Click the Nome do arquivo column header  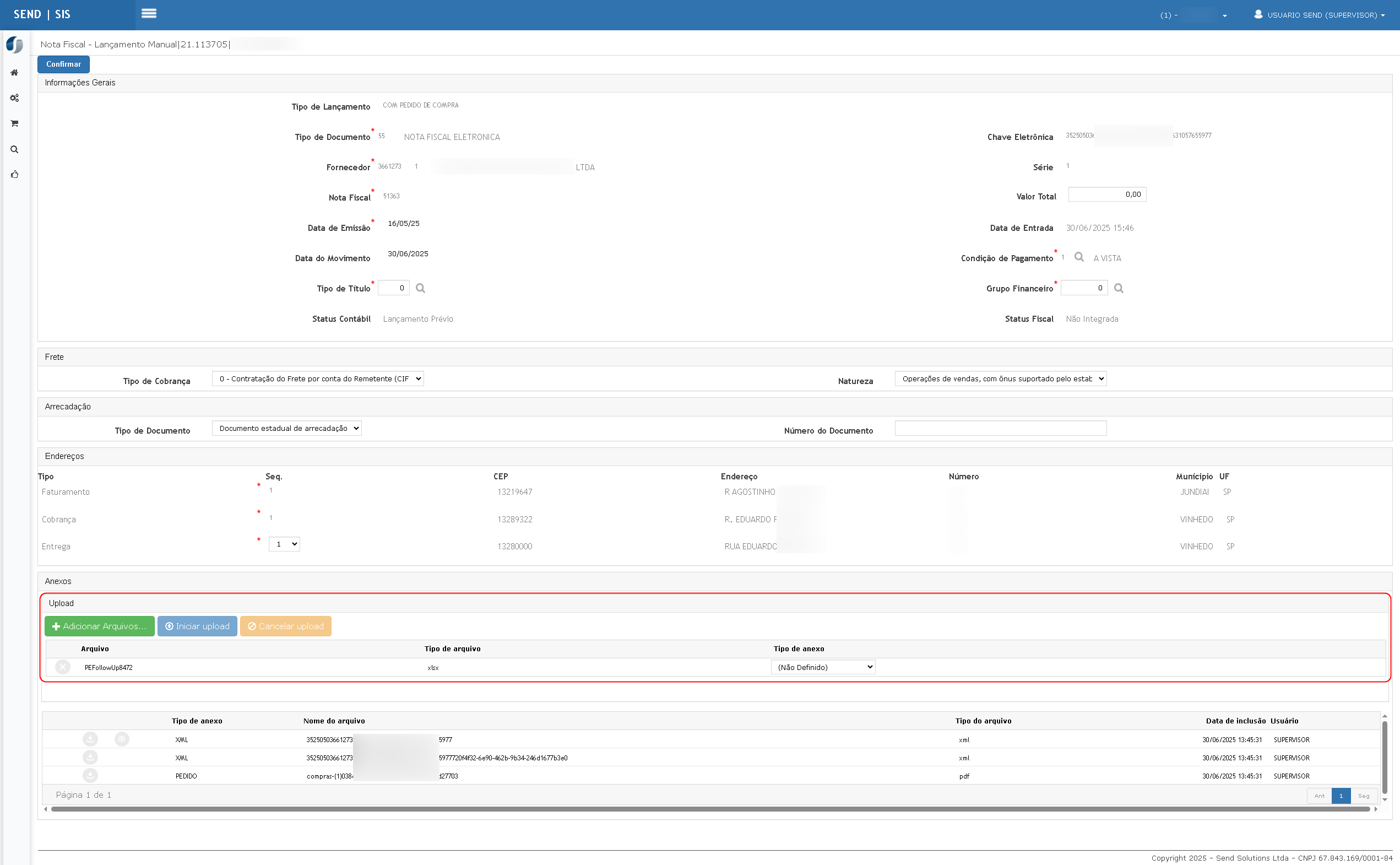click(334, 721)
